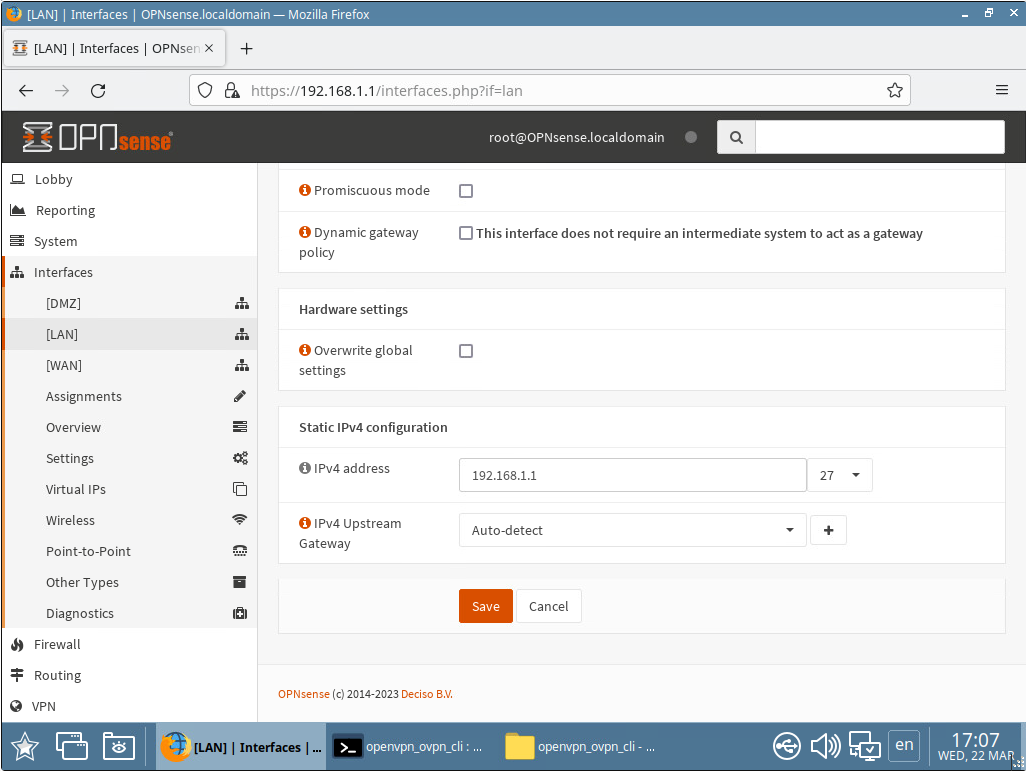Screen dimensions: 1026x771
Task: Click the IPv4 address input field
Action: [x=632, y=476]
